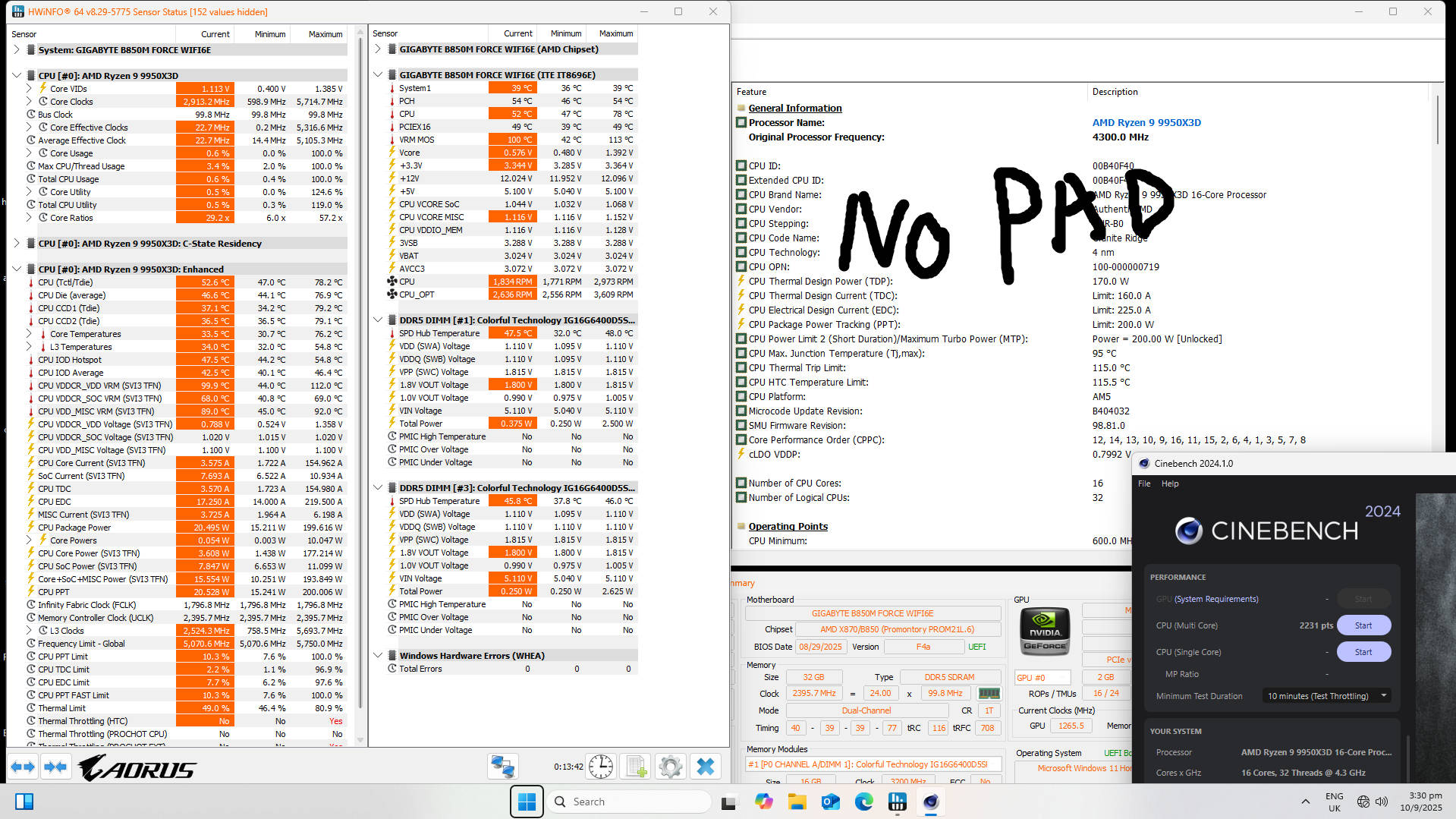Expand the Core Powers row

[29, 540]
